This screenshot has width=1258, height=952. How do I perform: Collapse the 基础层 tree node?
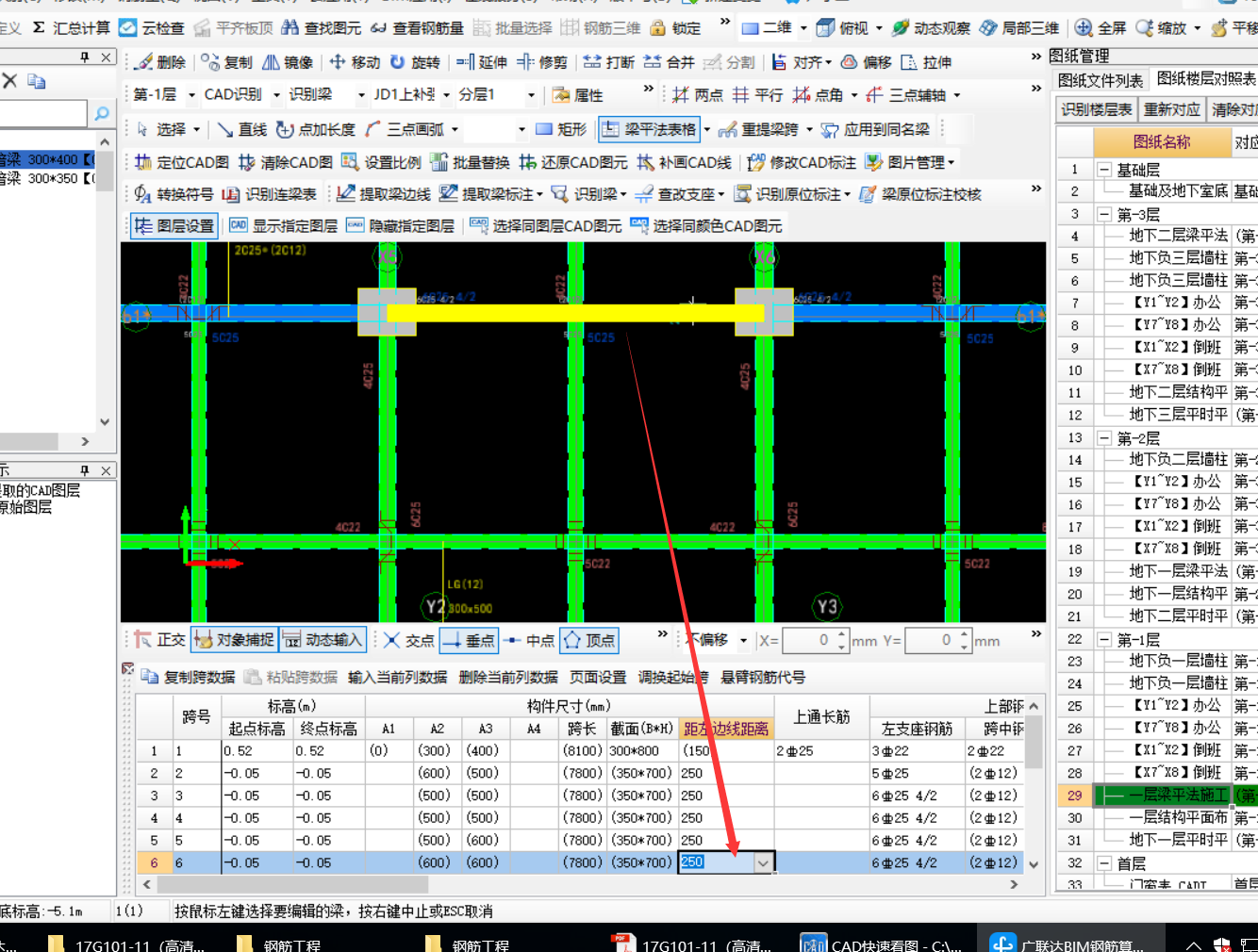pyautogui.click(x=1104, y=170)
